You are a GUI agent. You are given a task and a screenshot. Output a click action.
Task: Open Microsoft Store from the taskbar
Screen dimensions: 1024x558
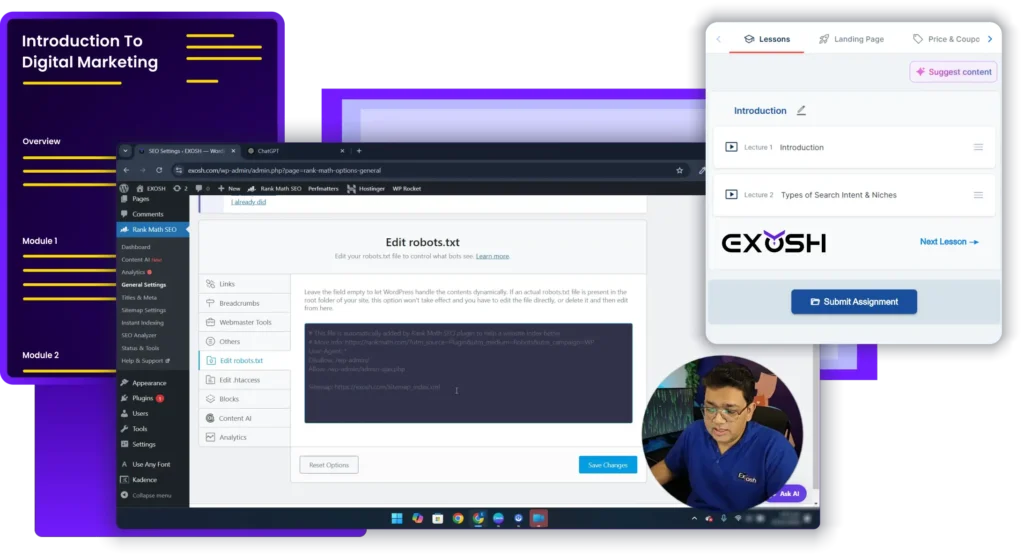coord(438,519)
